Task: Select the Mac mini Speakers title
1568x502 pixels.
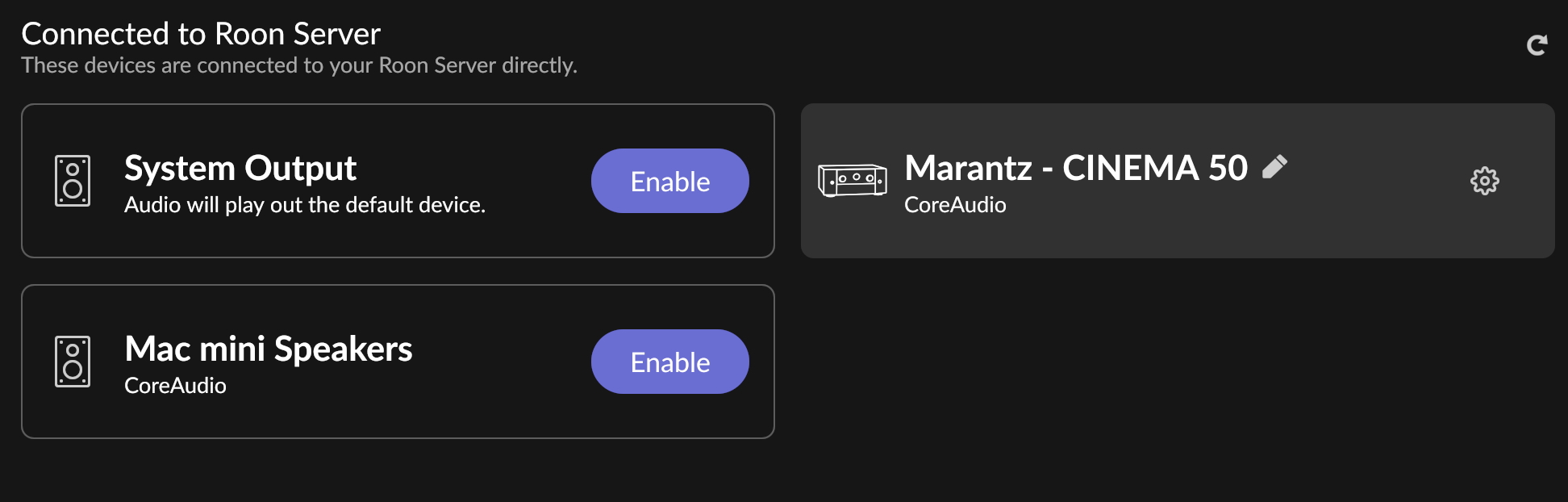Action: coord(269,349)
